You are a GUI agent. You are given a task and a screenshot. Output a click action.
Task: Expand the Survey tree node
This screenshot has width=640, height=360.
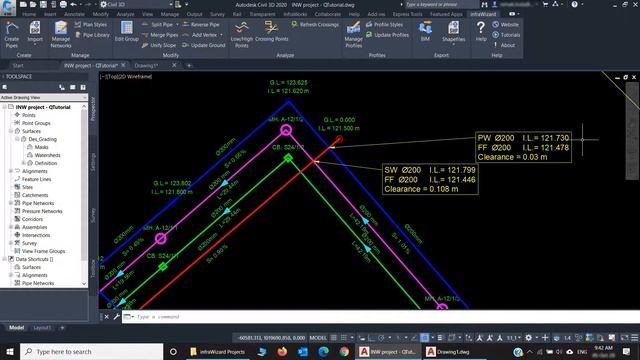click(x=11, y=243)
